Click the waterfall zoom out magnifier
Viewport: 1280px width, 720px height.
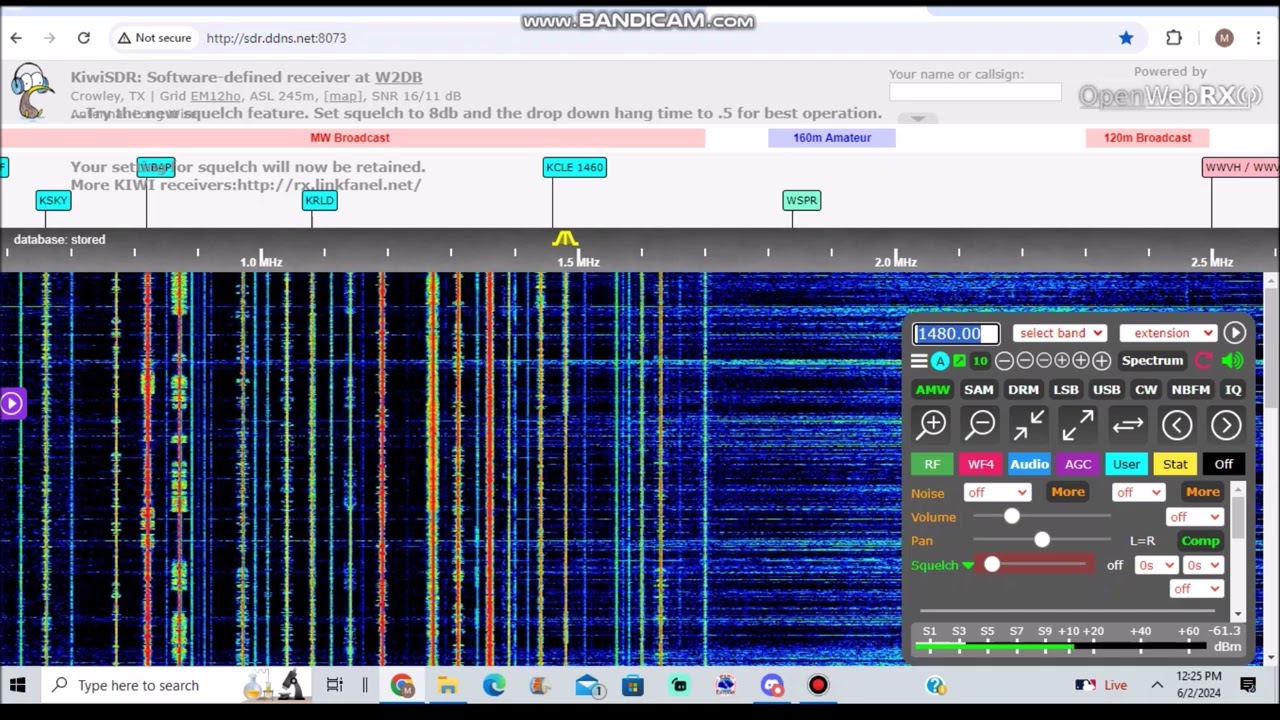click(x=981, y=425)
